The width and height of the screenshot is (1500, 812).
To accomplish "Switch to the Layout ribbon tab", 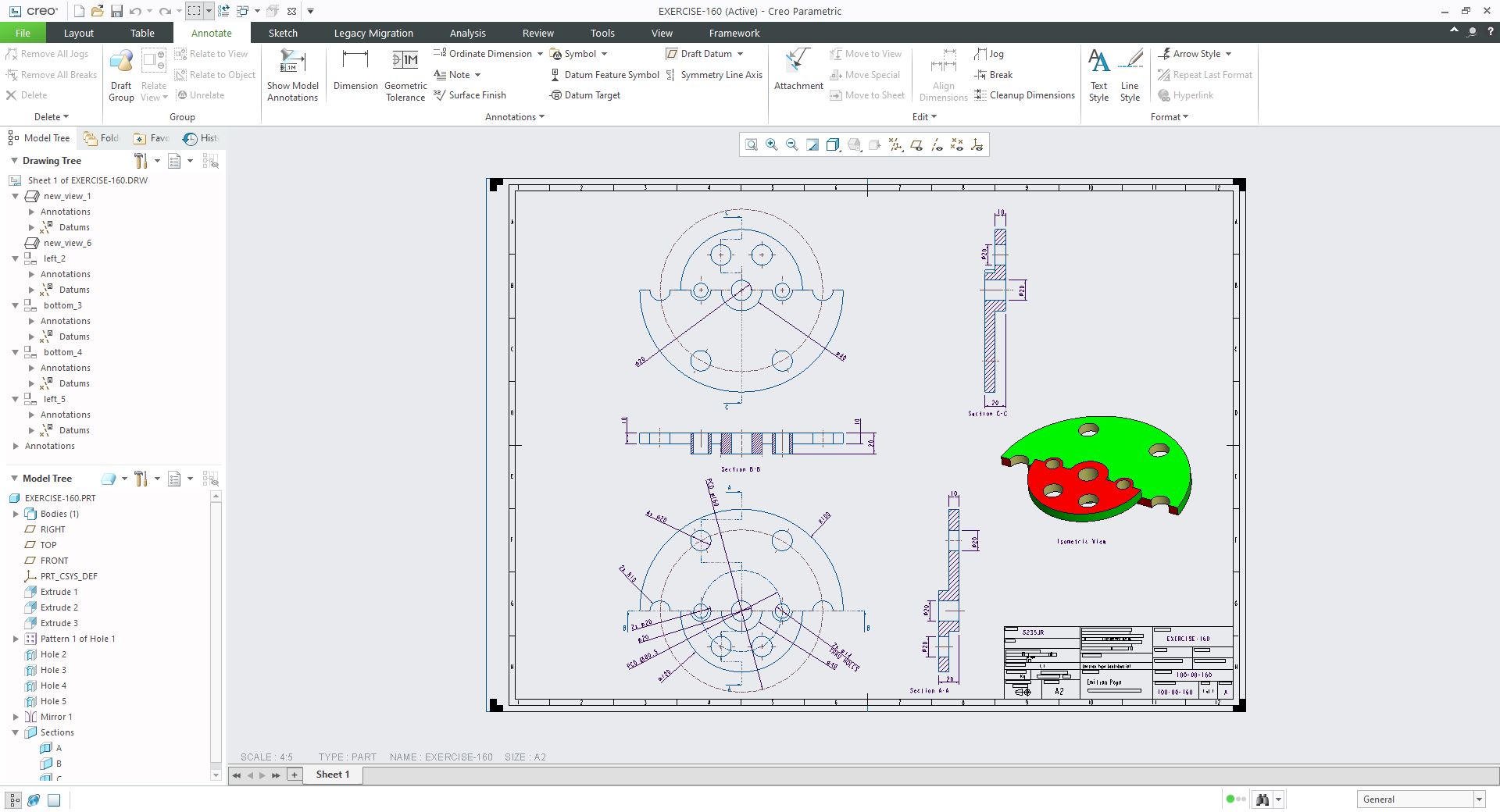I will pos(78,33).
